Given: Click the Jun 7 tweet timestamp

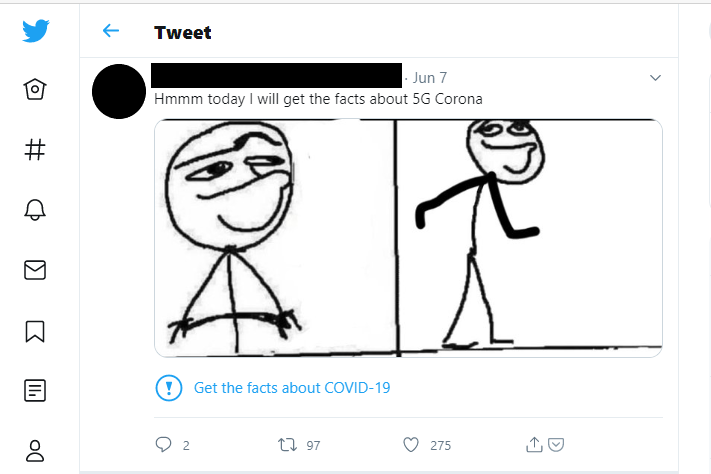Looking at the screenshot, I should coord(430,78).
